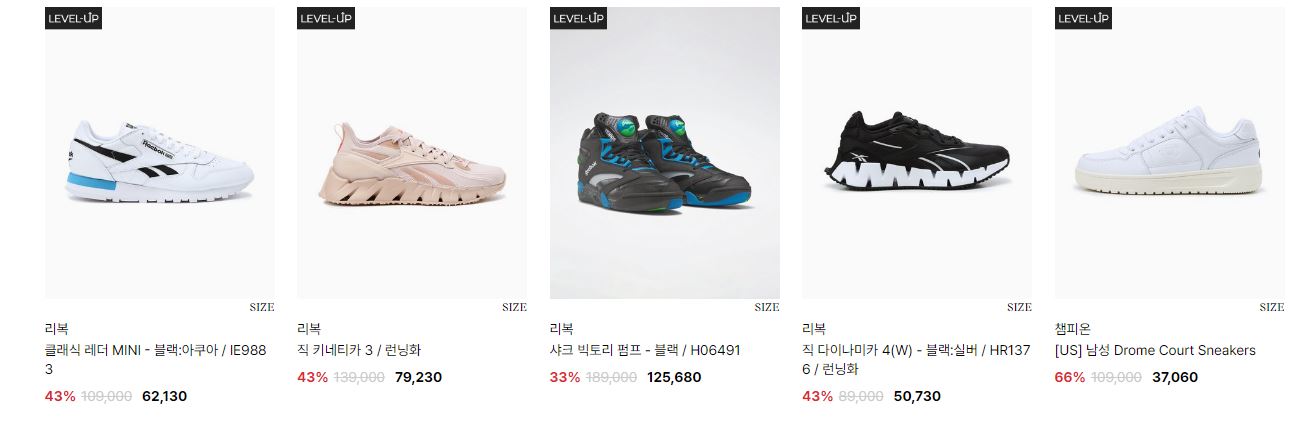This screenshot has width=1298, height=421.
Task: Click LEVEL-UP badge on Zig Dynamica 4
Action: 831,18
